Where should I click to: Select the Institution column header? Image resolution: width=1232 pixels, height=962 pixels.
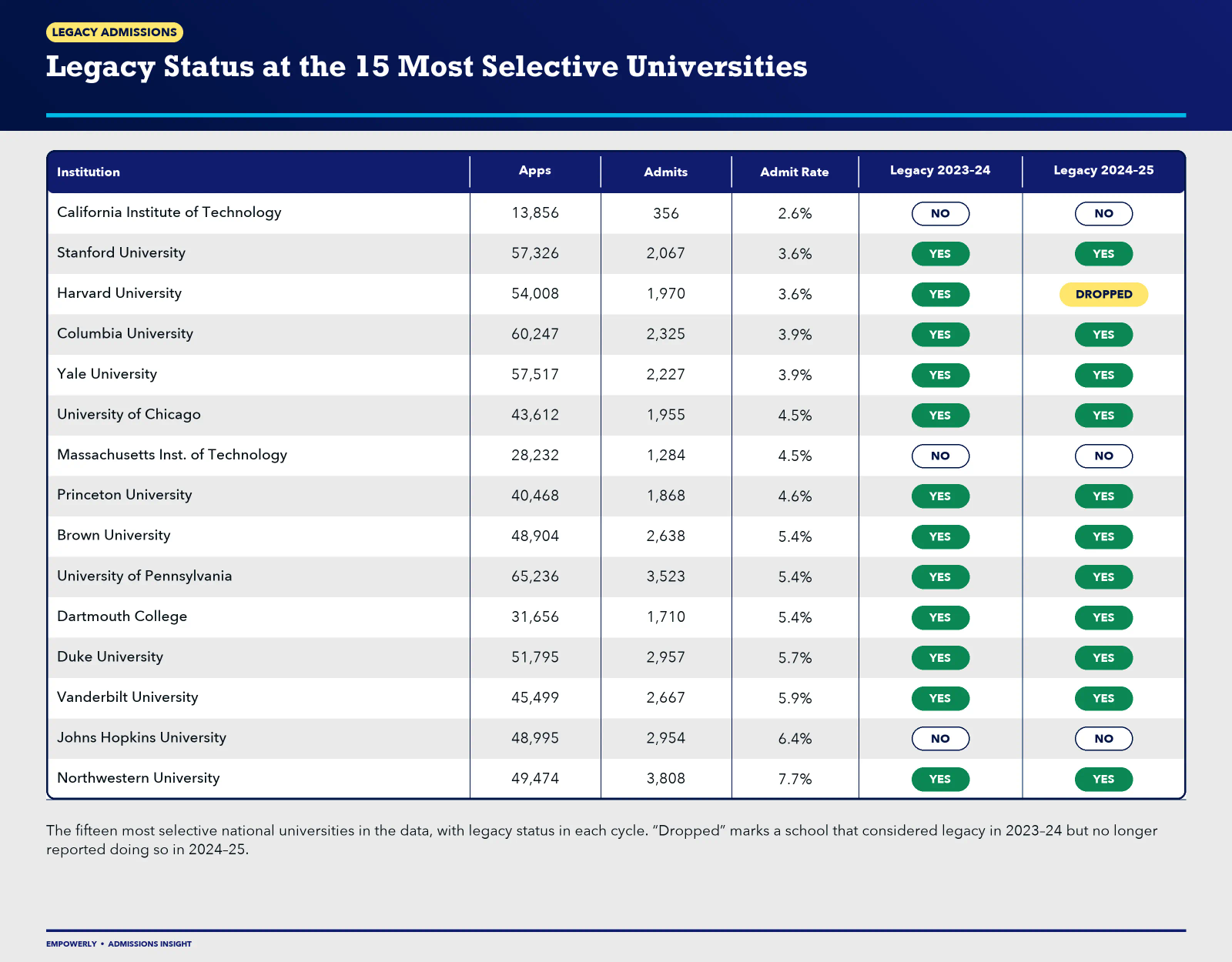coord(89,172)
